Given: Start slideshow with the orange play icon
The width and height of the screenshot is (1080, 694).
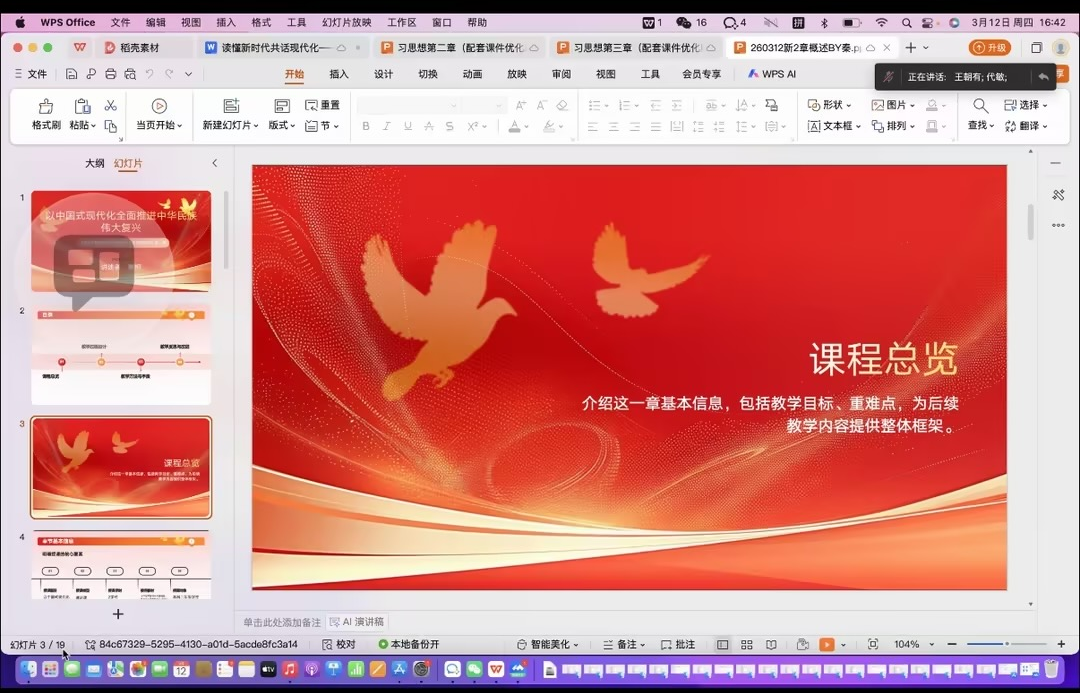Looking at the screenshot, I should (828, 644).
